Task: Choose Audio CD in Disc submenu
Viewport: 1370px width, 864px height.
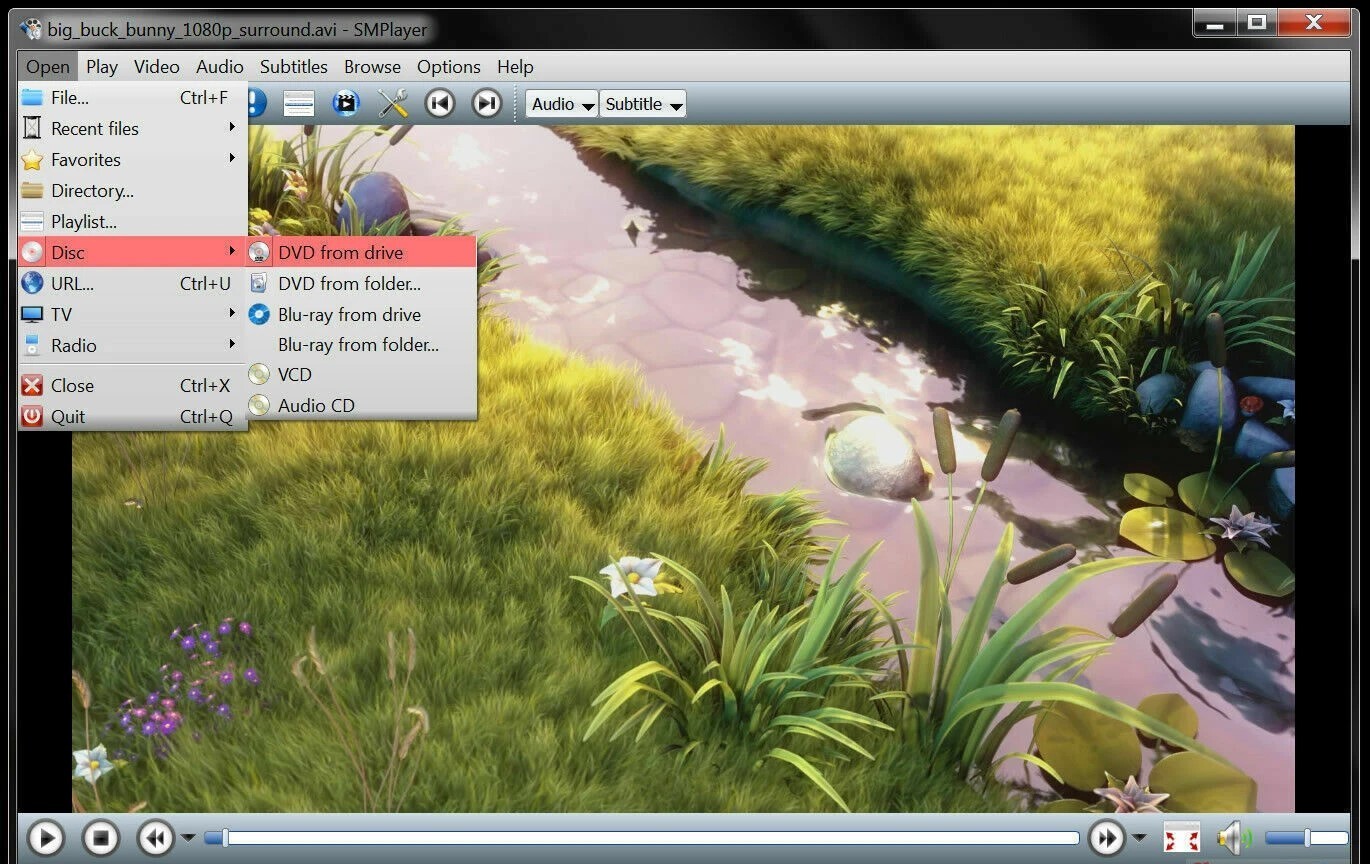Action: 361,405
